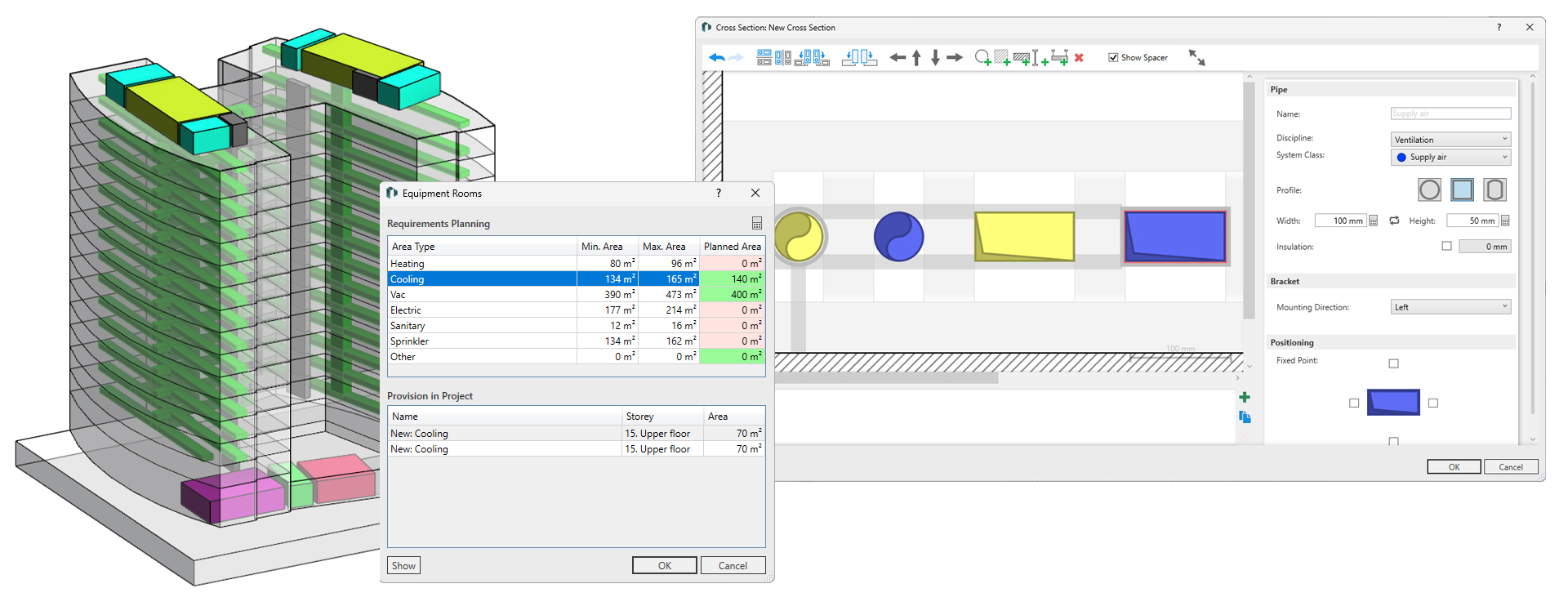
Task: Click the Width input field
Action: (1340, 221)
